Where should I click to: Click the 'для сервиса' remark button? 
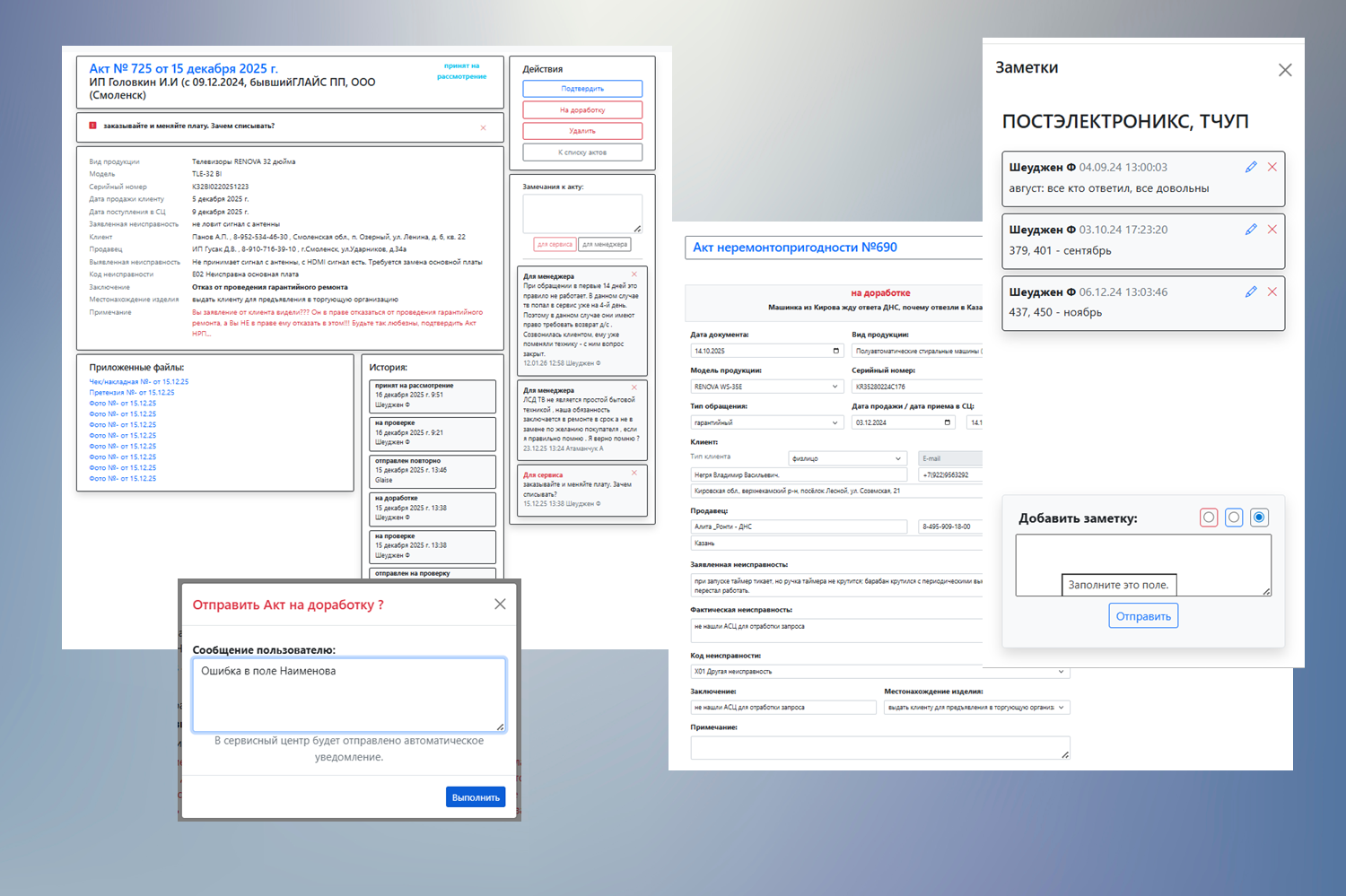coord(555,244)
